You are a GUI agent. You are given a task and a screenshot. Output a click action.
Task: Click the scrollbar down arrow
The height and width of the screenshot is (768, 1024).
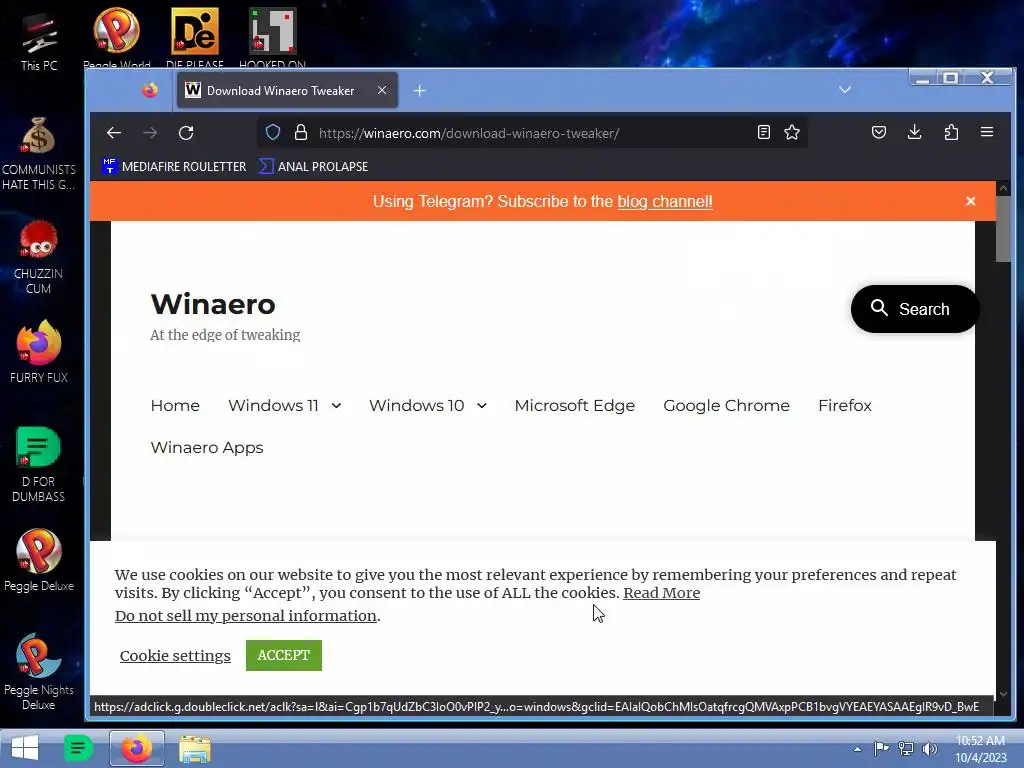click(x=1002, y=694)
